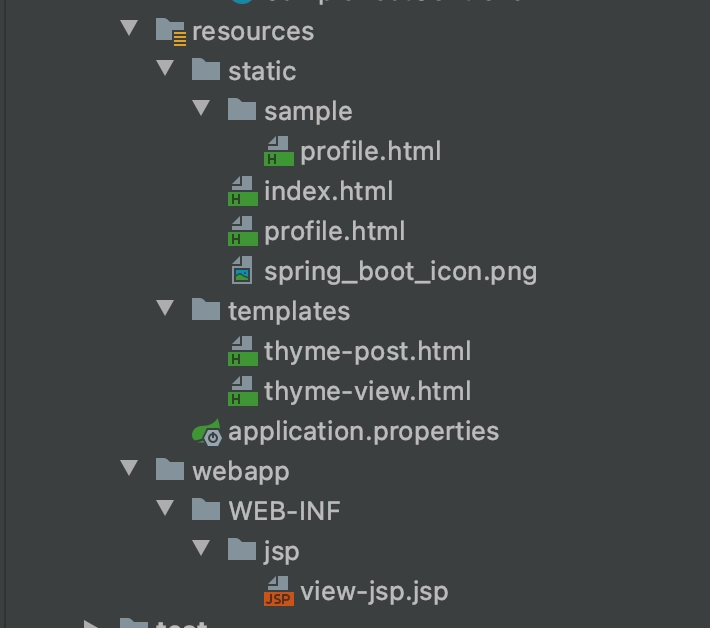This screenshot has height=628, width=710.
Task: Click the thyme-post.html file icon
Action: click(x=243, y=351)
